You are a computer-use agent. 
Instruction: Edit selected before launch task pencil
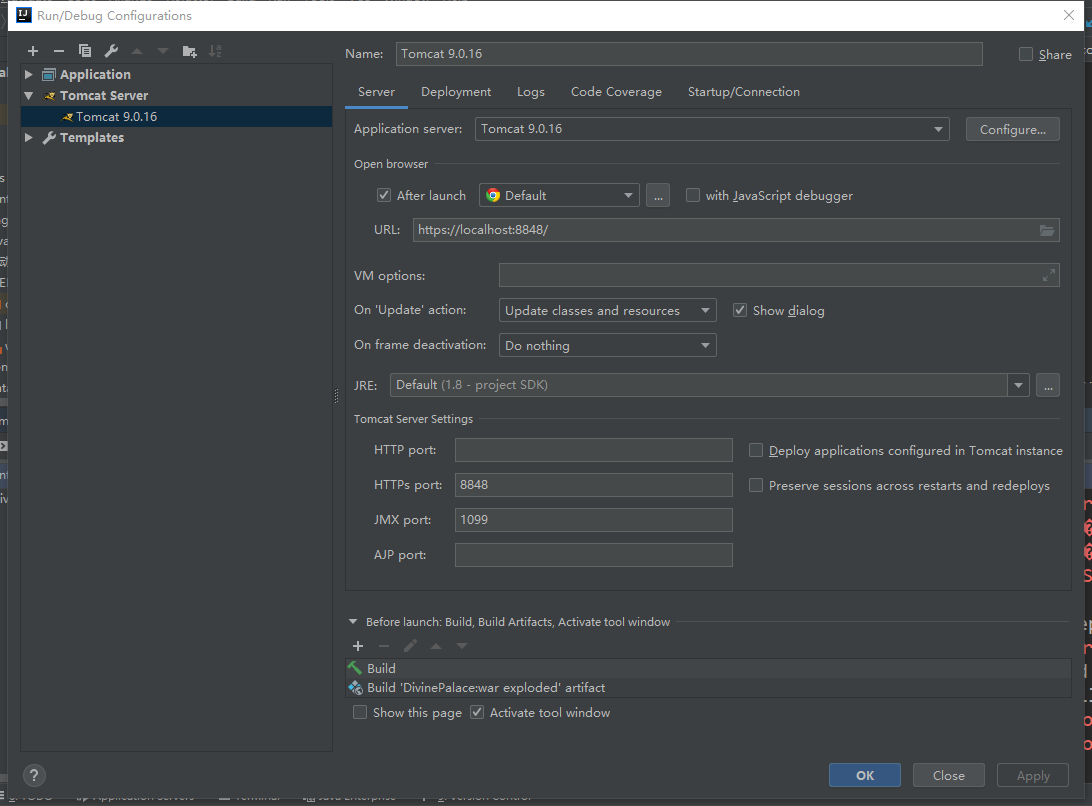click(410, 646)
